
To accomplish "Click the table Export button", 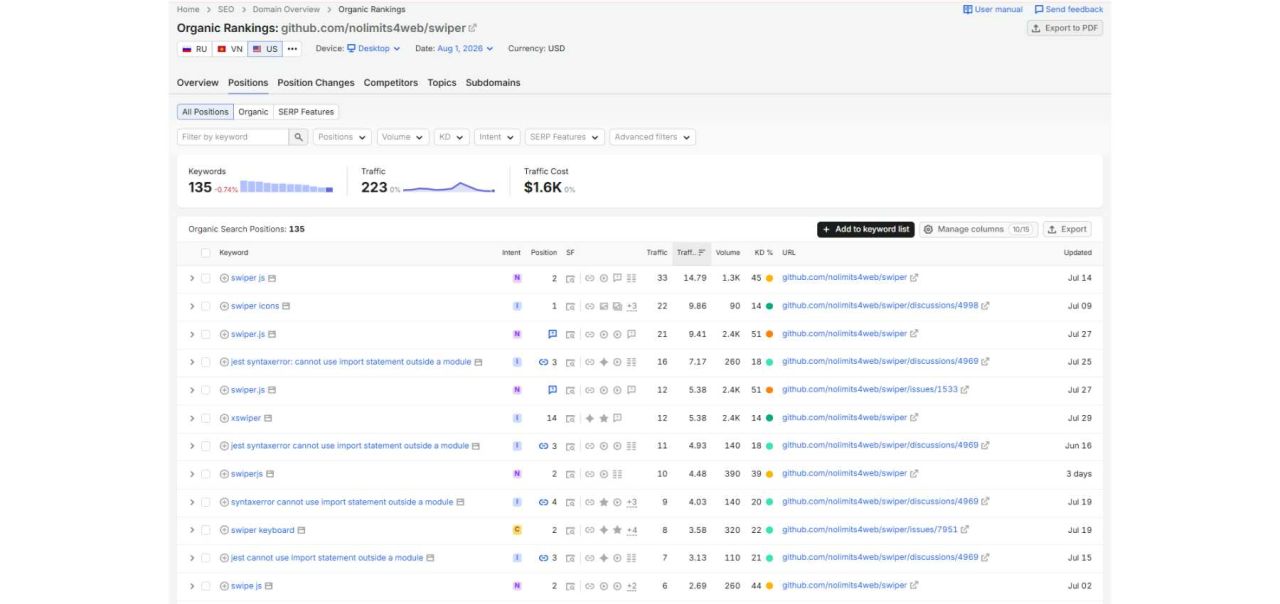I will tap(1067, 229).
